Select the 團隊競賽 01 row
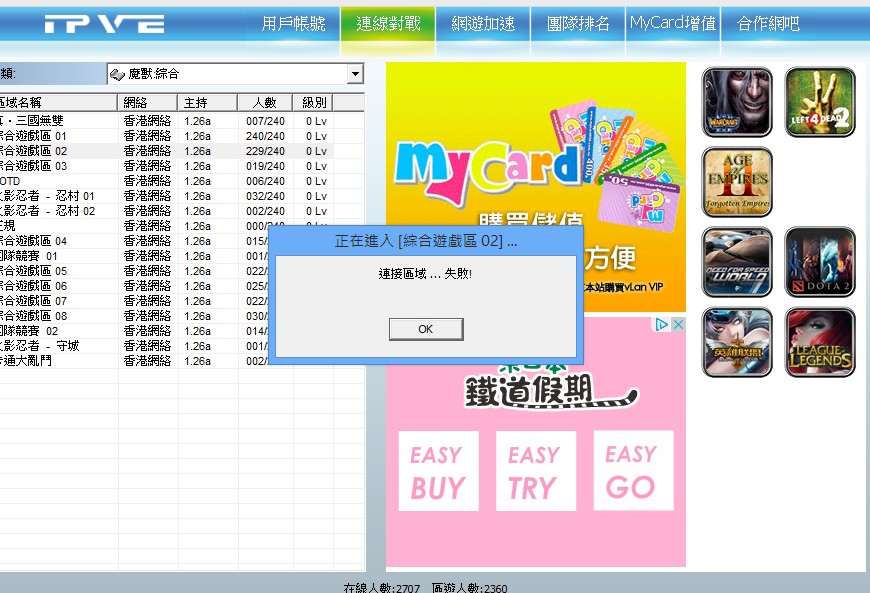This screenshot has width=870, height=593. [134, 256]
